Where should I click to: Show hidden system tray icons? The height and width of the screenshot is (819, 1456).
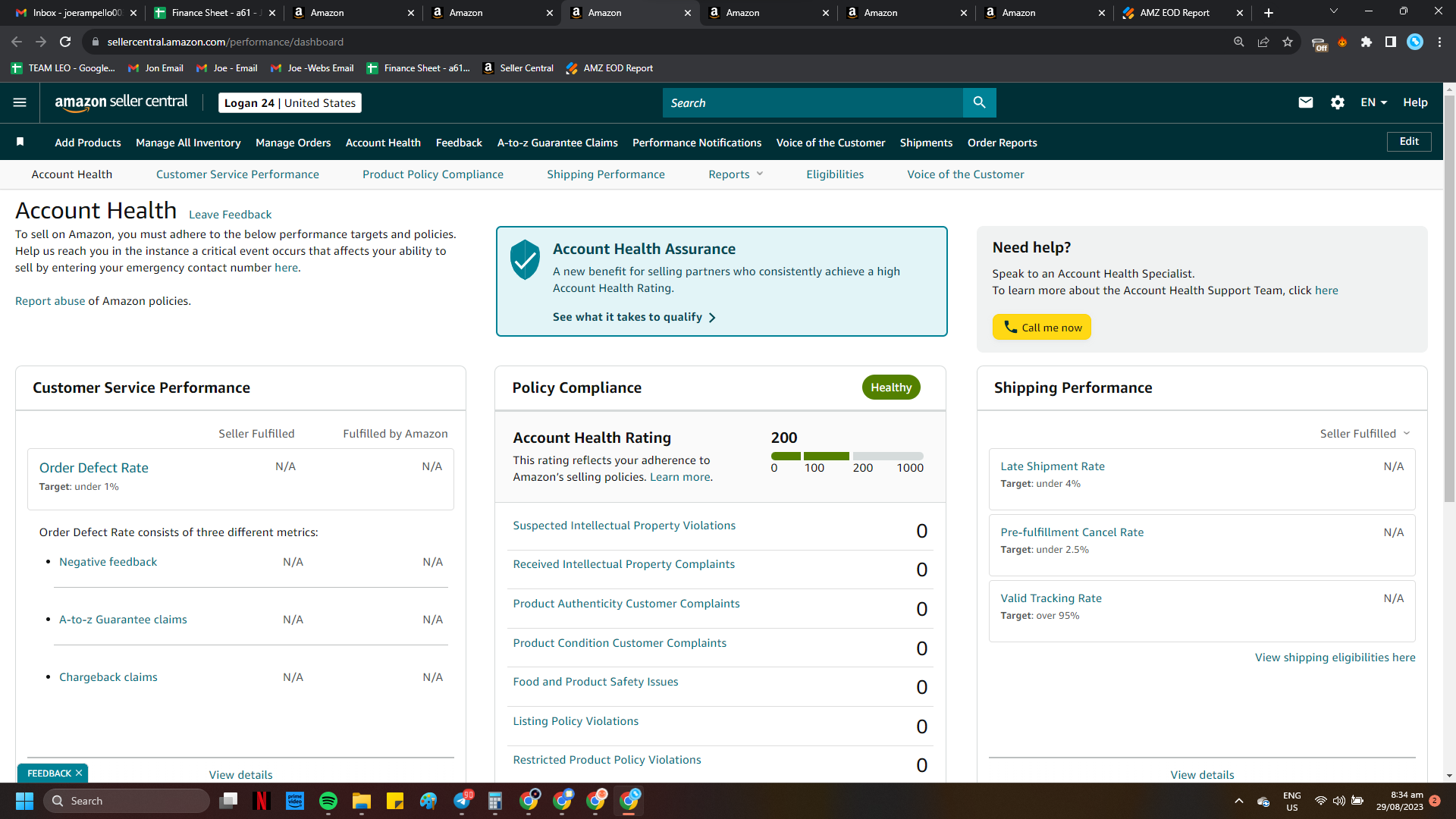pos(1239,801)
